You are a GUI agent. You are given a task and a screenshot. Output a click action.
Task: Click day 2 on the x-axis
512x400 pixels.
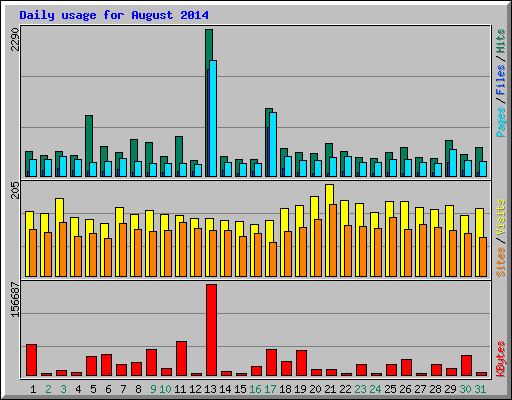[x=48, y=389]
